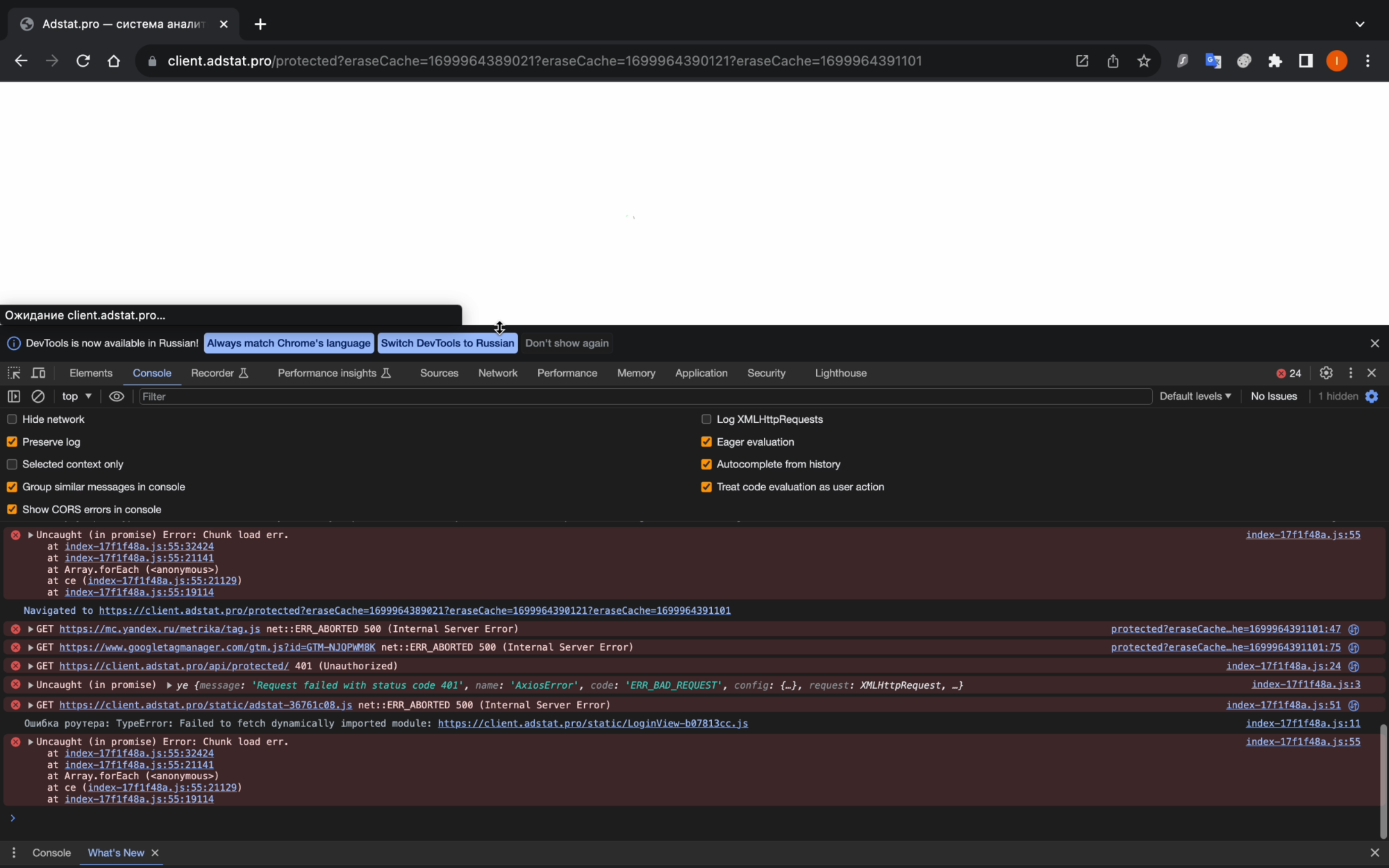Clear the console with the clear icon
Screen dimensions: 1389x868
tap(38, 396)
